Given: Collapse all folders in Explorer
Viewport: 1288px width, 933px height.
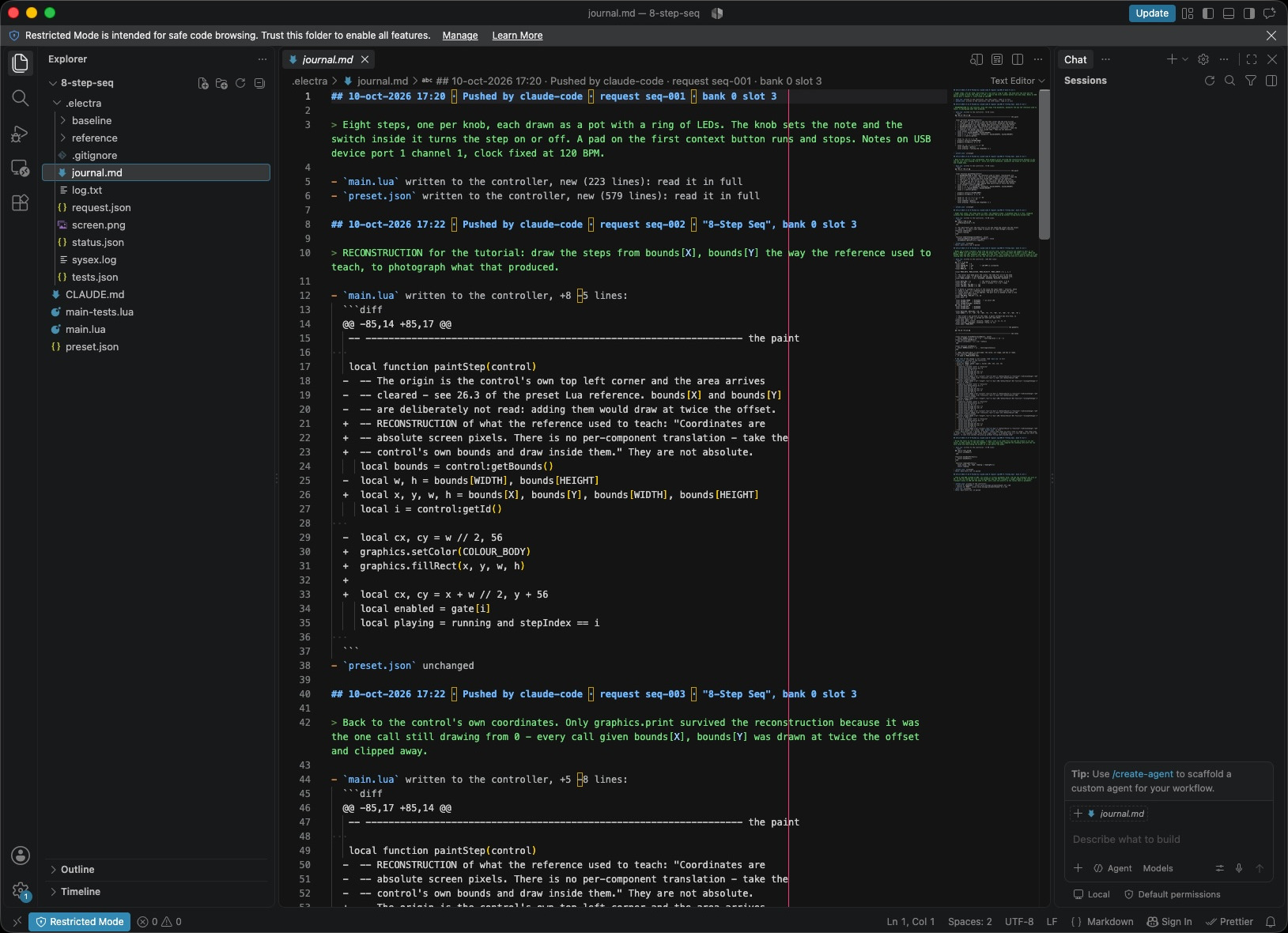Looking at the screenshot, I should pyautogui.click(x=259, y=83).
